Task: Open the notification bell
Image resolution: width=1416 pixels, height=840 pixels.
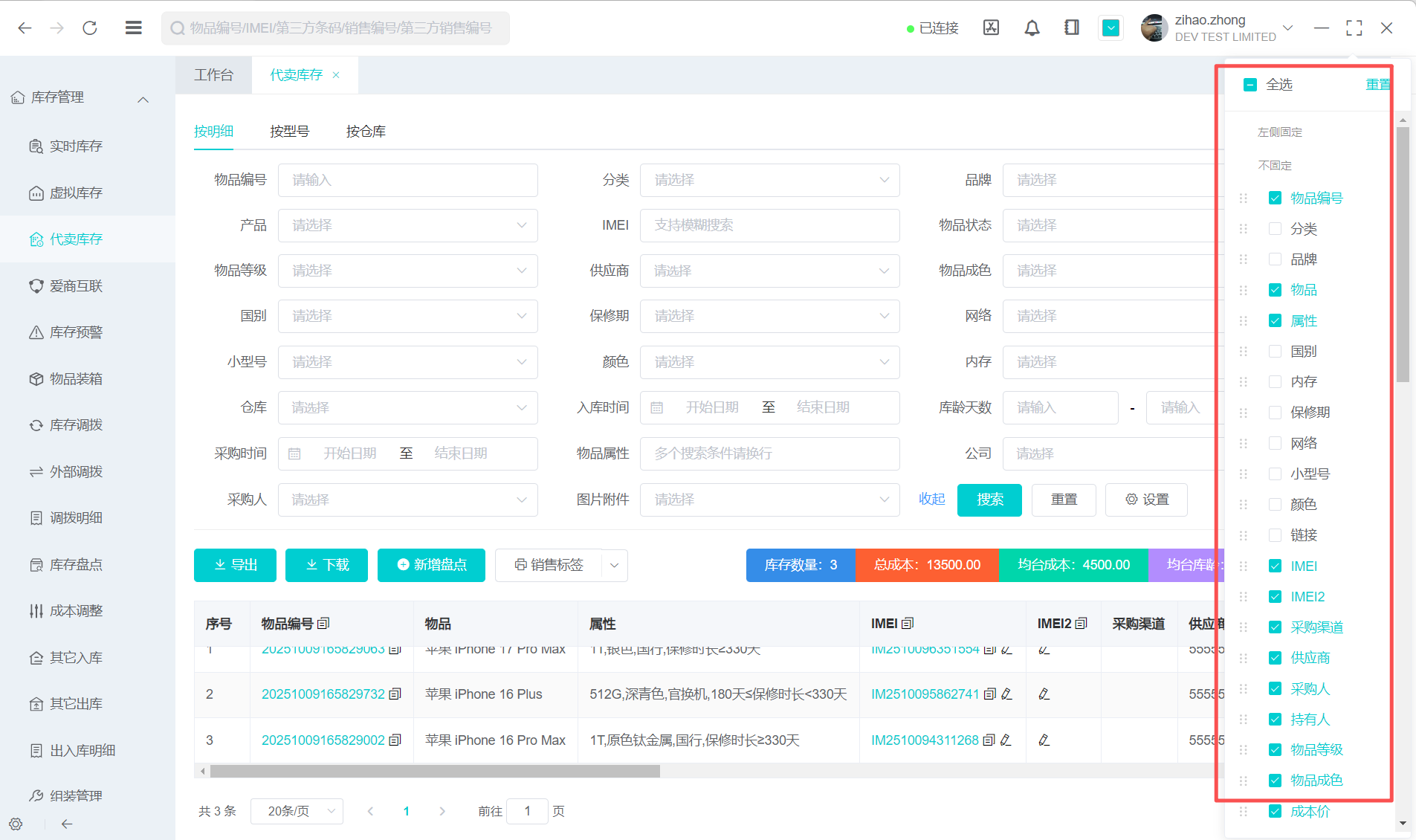Action: [x=1032, y=28]
